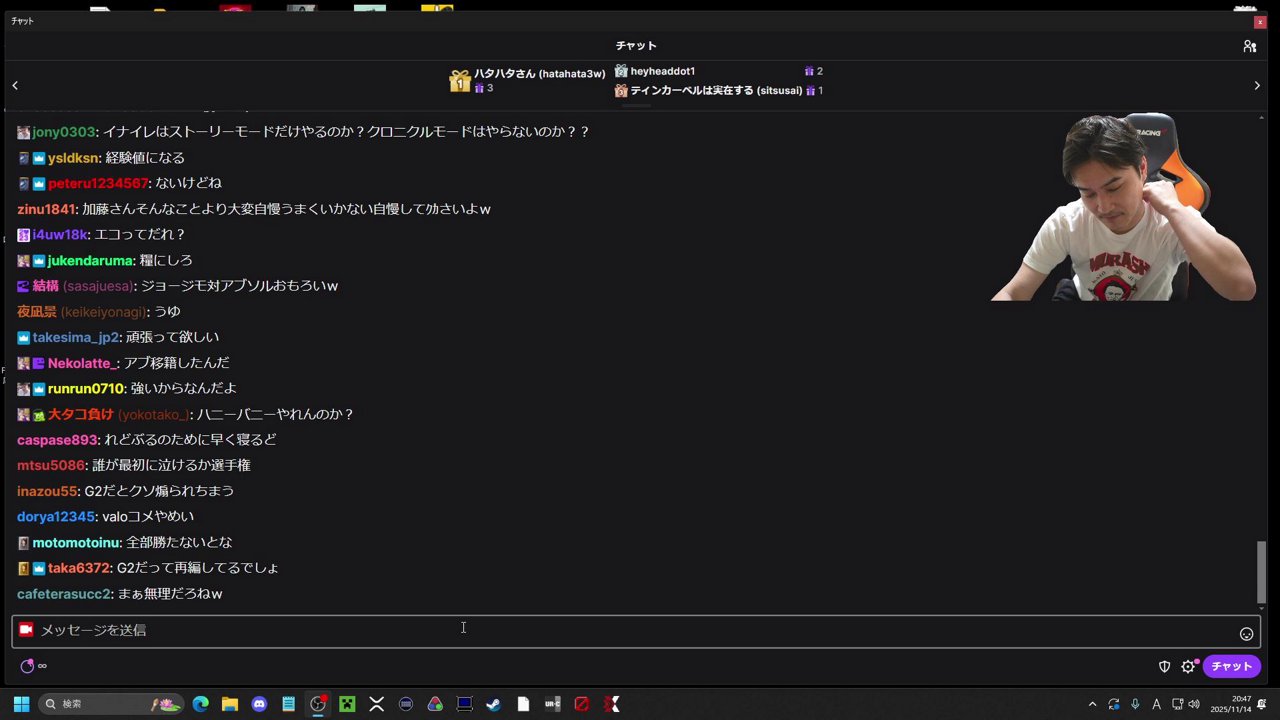Expand more gifters with the right arrow
This screenshot has height=720, width=1280.
click(x=1257, y=85)
